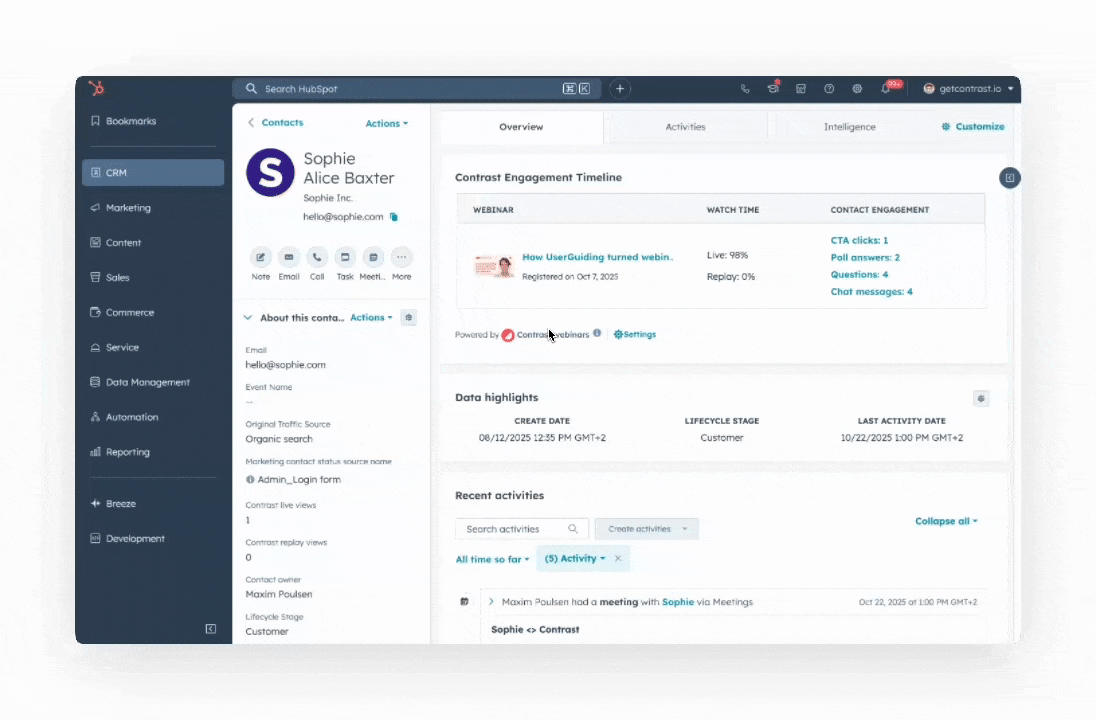Create a Note for Sophie
Screen dimensions: 1096x720
coord(260,257)
